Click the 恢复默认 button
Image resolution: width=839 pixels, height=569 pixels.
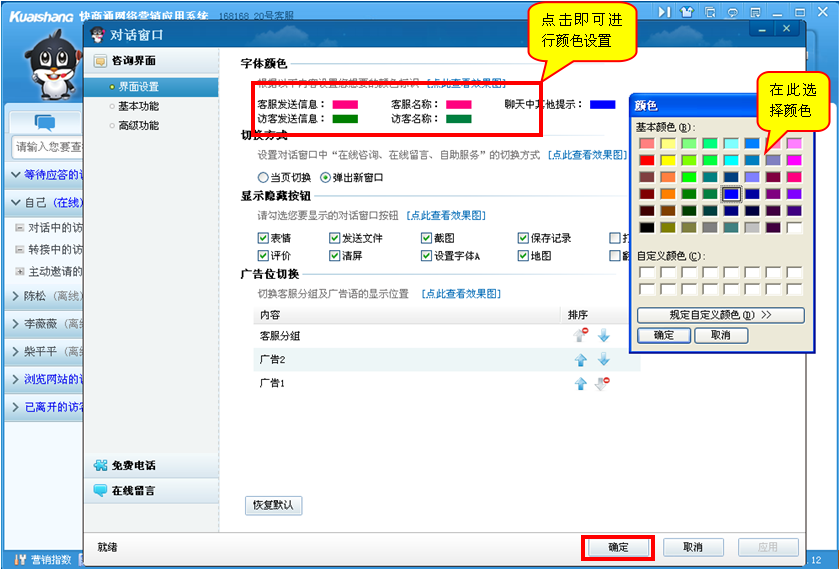pos(273,505)
